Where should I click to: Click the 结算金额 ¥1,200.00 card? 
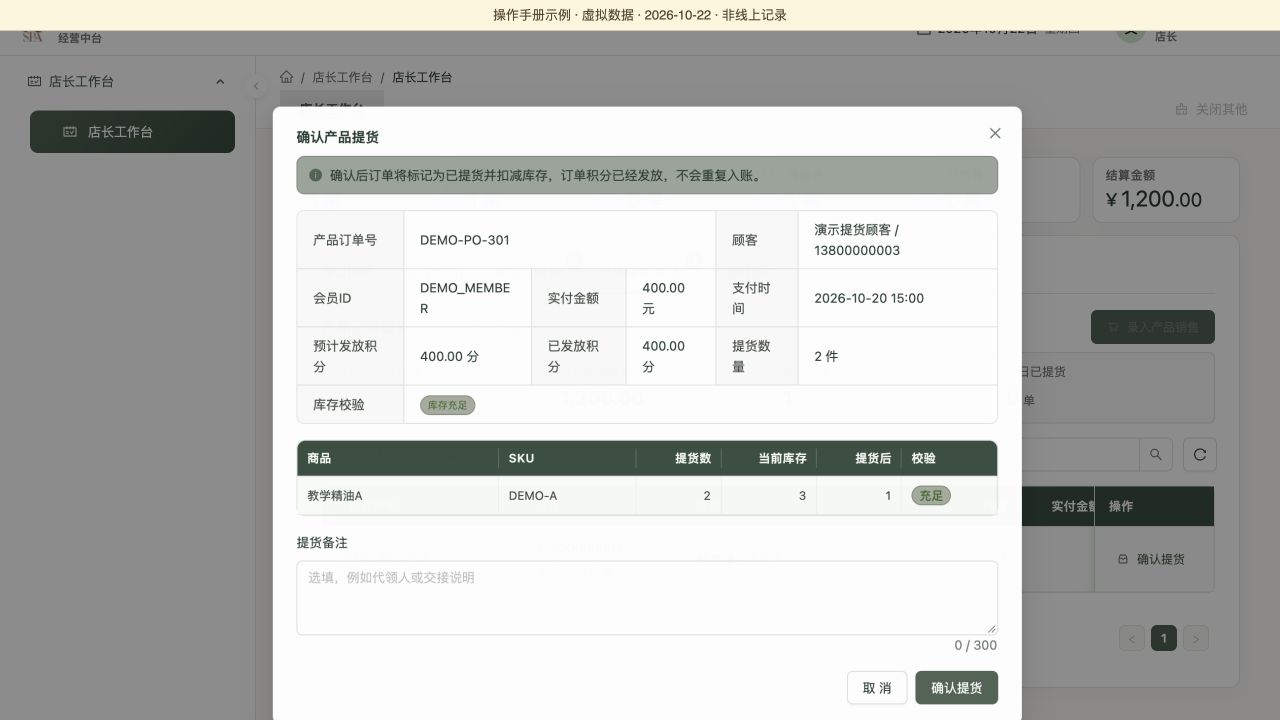pos(1165,189)
